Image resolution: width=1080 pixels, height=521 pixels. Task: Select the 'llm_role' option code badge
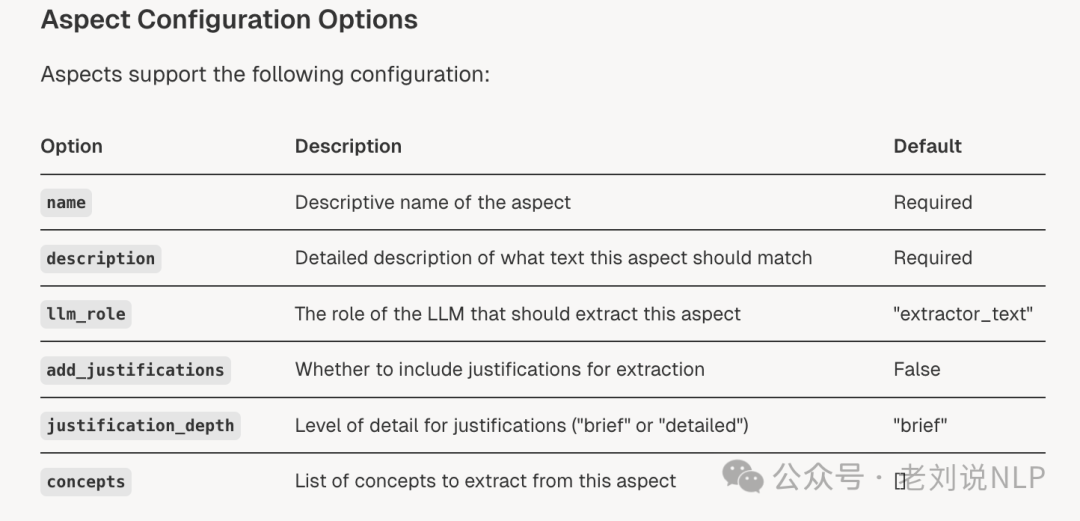click(x=86, y=314)
